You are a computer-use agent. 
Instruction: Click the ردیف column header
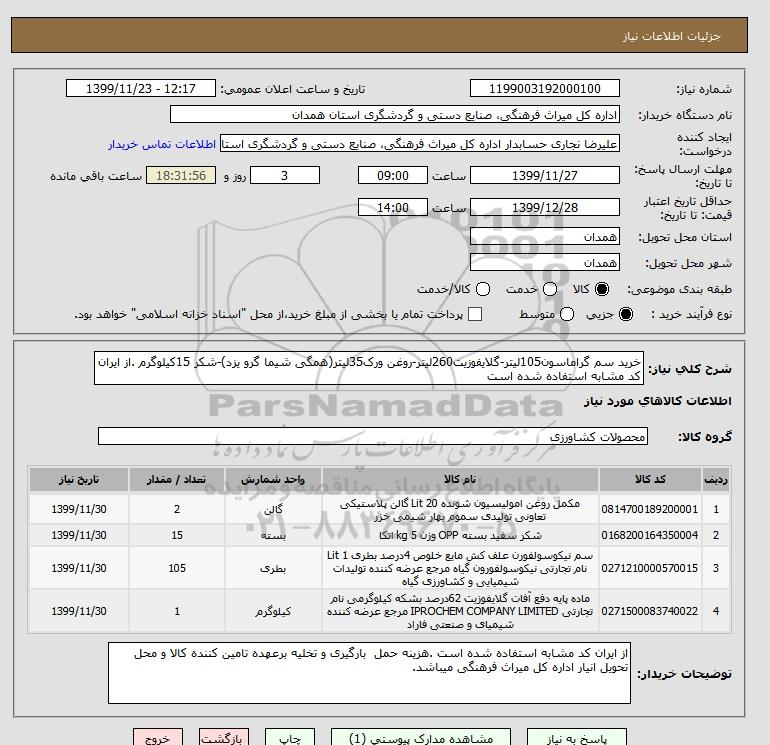[716, 479]
